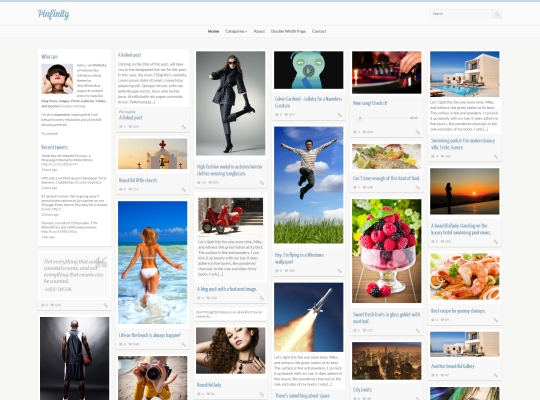
Task: Click the search magnifier button
Action: 497,14
